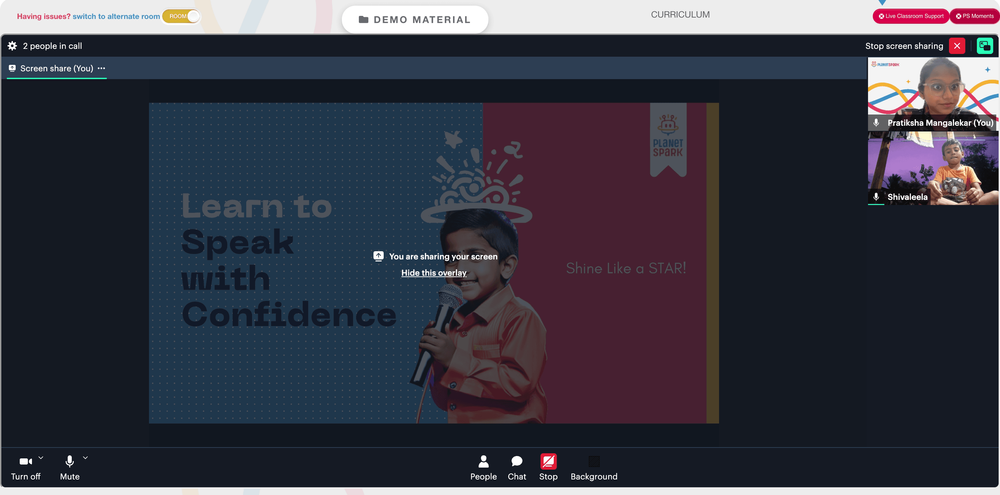Screen dimensions: 1000x495
Task: Click mic icon beside Pratiksha Mangalekar name
Action: (876, 122)
